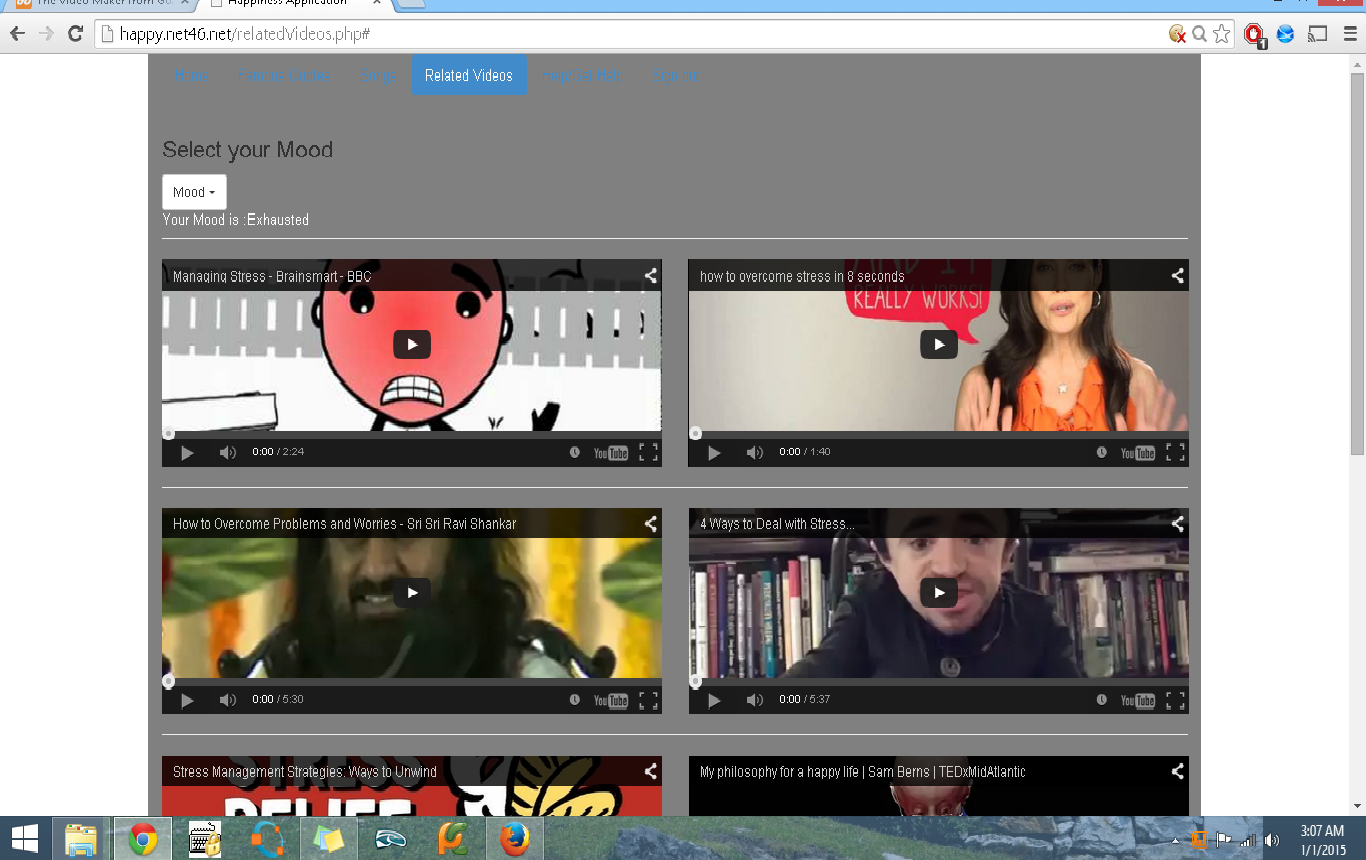1366x860 pixels.
Task: Open Managing Stress Brainsmart video on YouTube via logo
Action: (x=611, y=453)
